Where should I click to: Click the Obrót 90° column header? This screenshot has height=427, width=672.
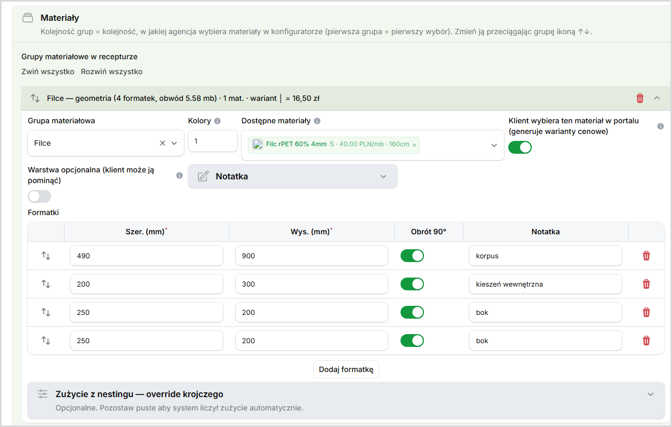point(428,232)
